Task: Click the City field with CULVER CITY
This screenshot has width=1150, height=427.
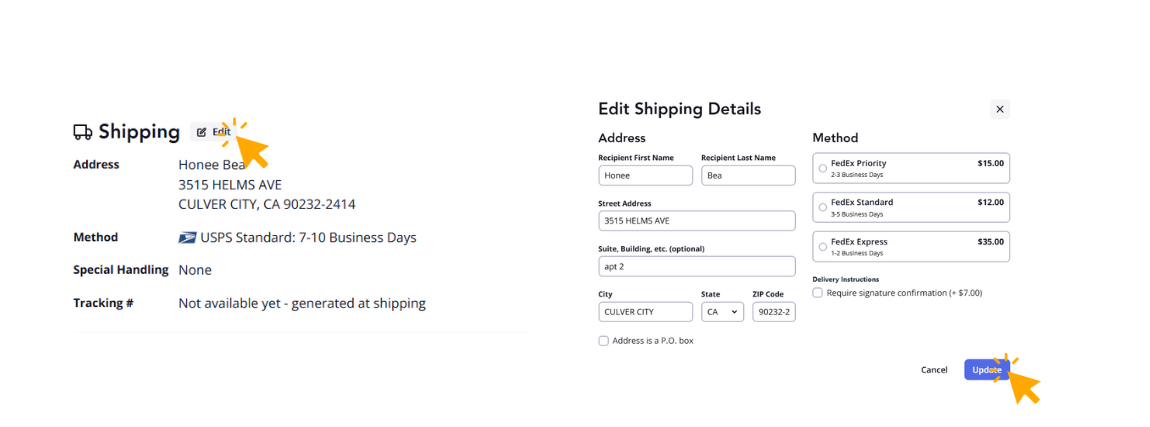Action: [645, 312]
